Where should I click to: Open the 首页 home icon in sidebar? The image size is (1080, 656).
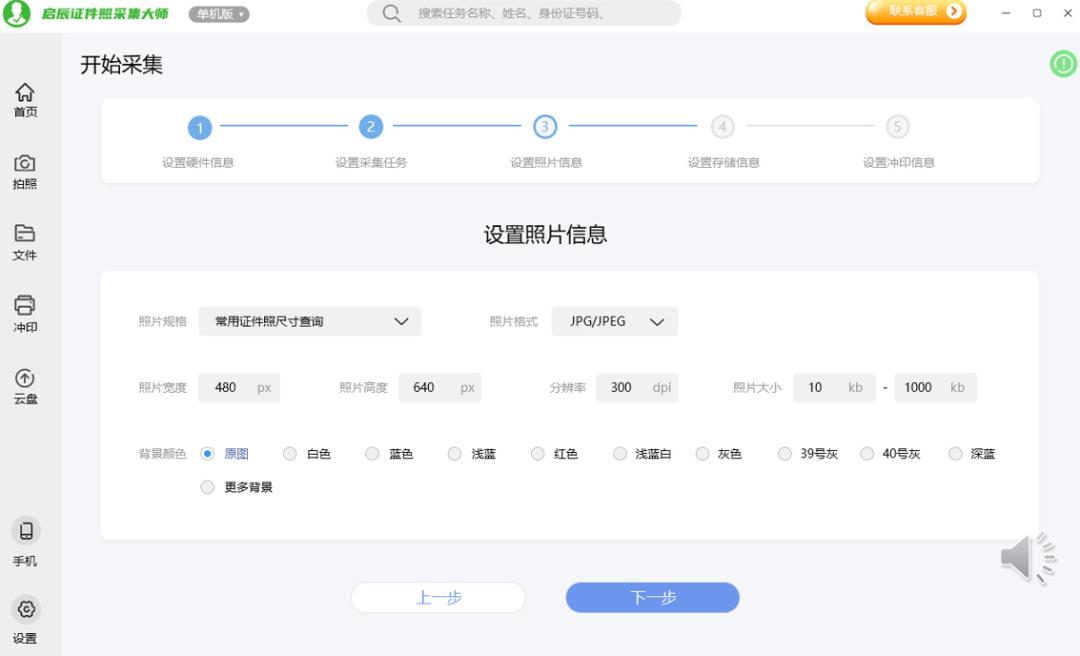pyautogui.click(x=25, y=93)
